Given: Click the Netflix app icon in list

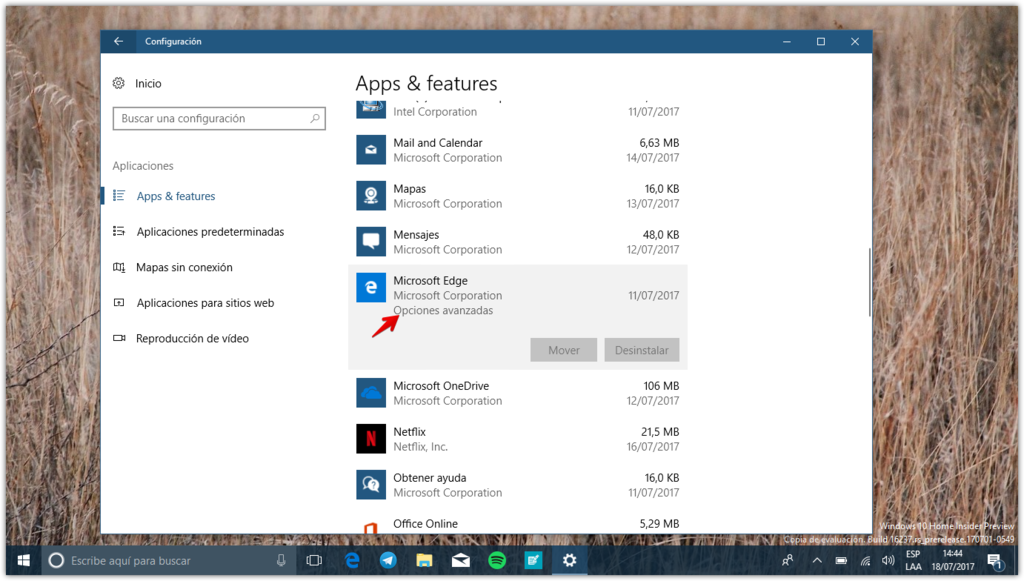Looking at the screenshot, I should [x=371, y=439].
